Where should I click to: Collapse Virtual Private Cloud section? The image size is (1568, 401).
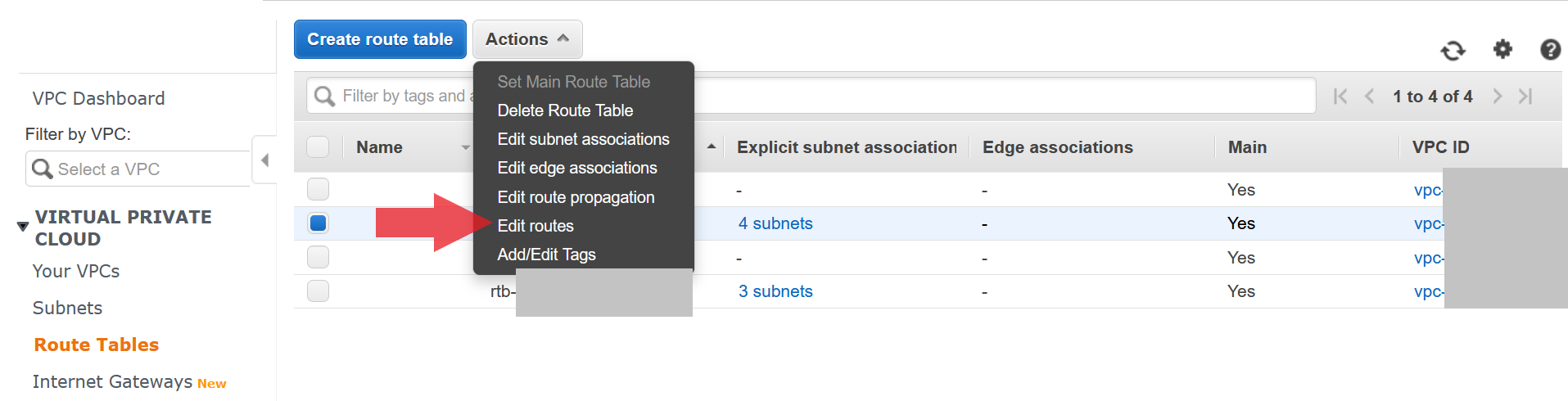coord(23,227)
